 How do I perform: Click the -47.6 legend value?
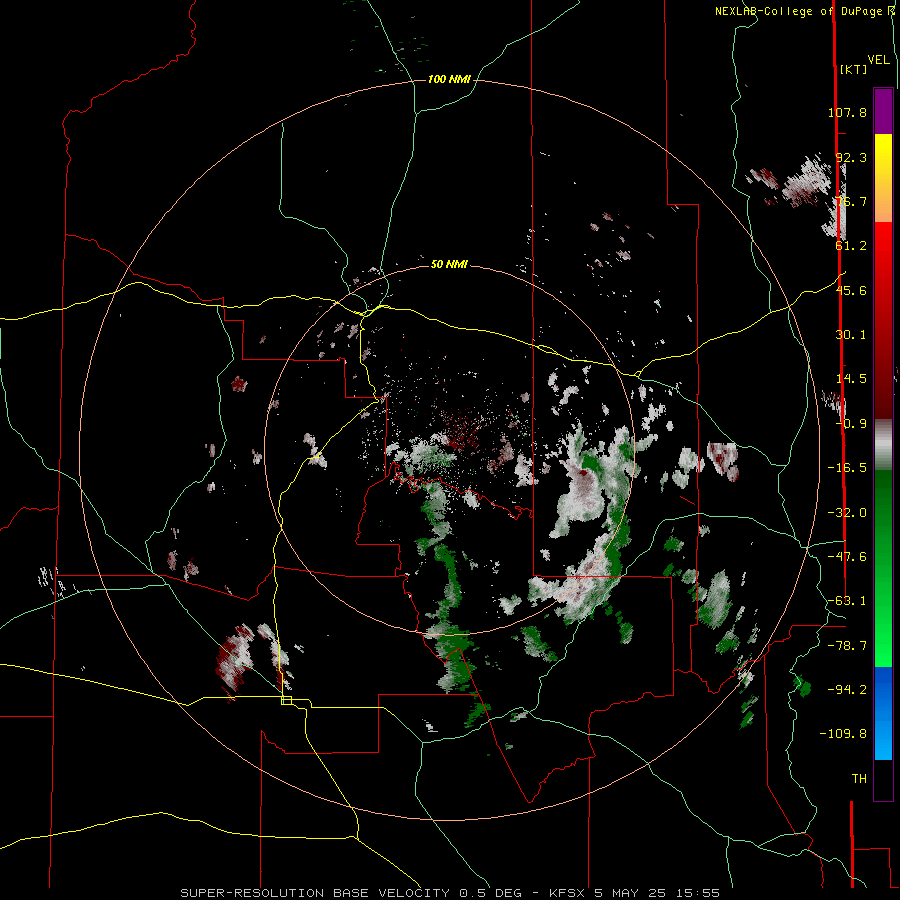click(x=847, y=557)
